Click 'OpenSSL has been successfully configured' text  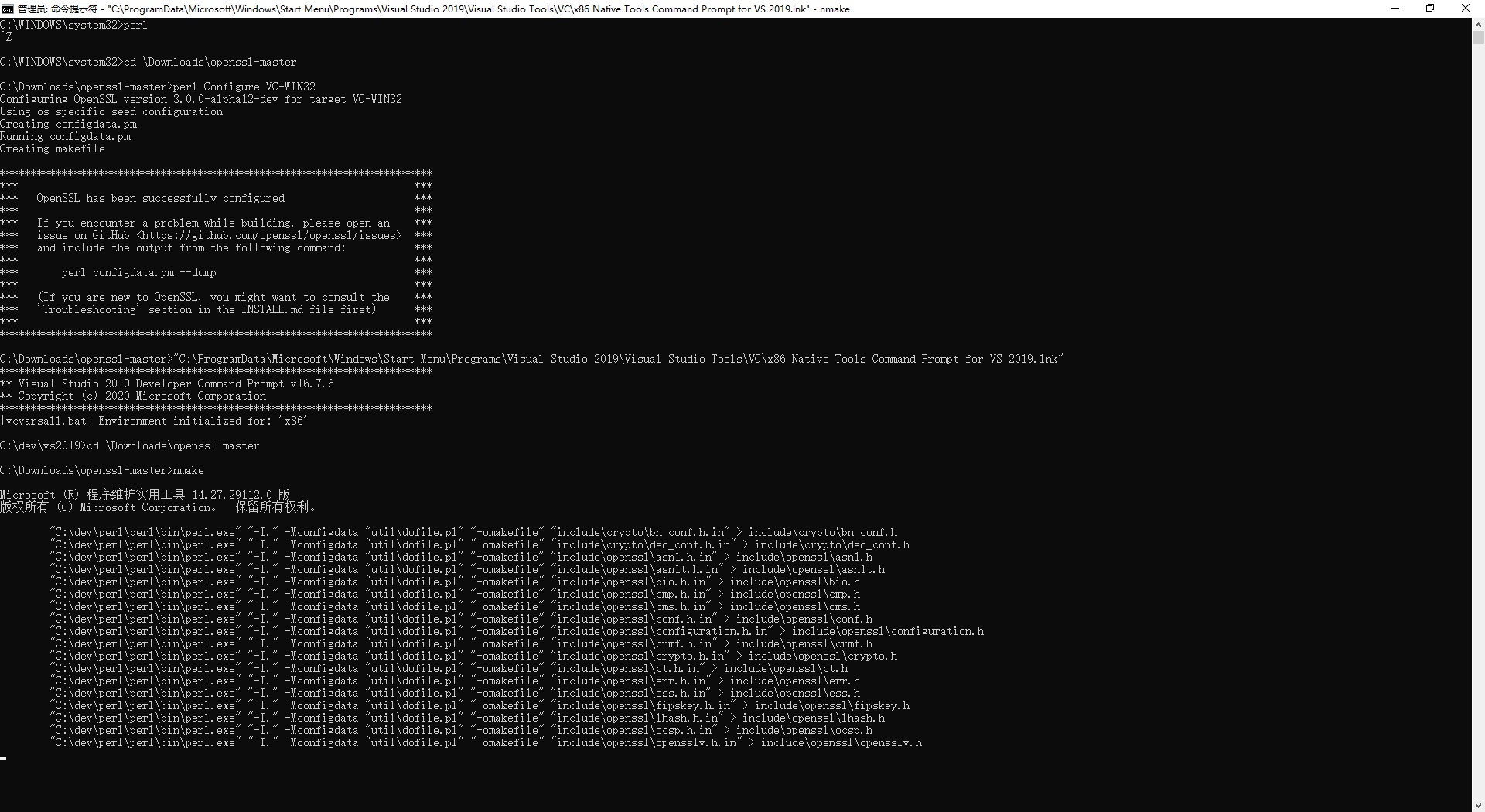pyautogui.click(x=161, y=198)
